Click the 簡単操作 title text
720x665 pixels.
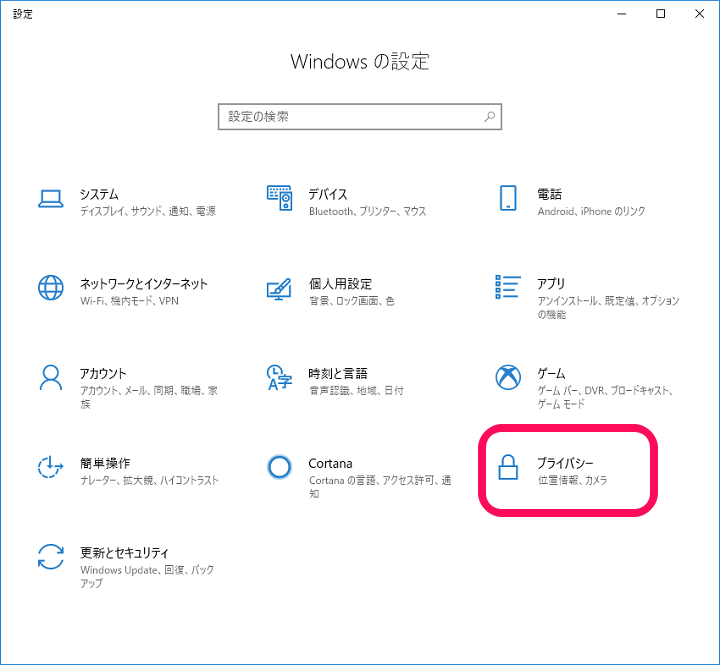(105, 463)
